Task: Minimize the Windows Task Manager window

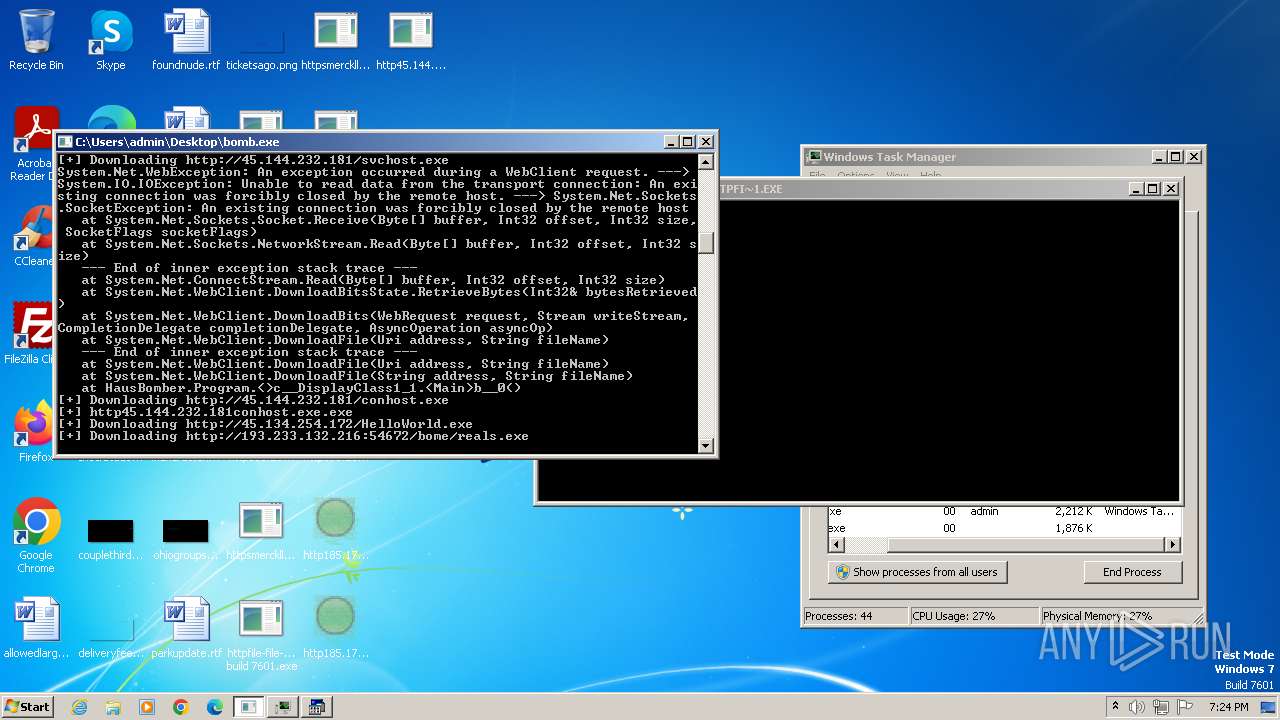Action: tap(1159, 157)
